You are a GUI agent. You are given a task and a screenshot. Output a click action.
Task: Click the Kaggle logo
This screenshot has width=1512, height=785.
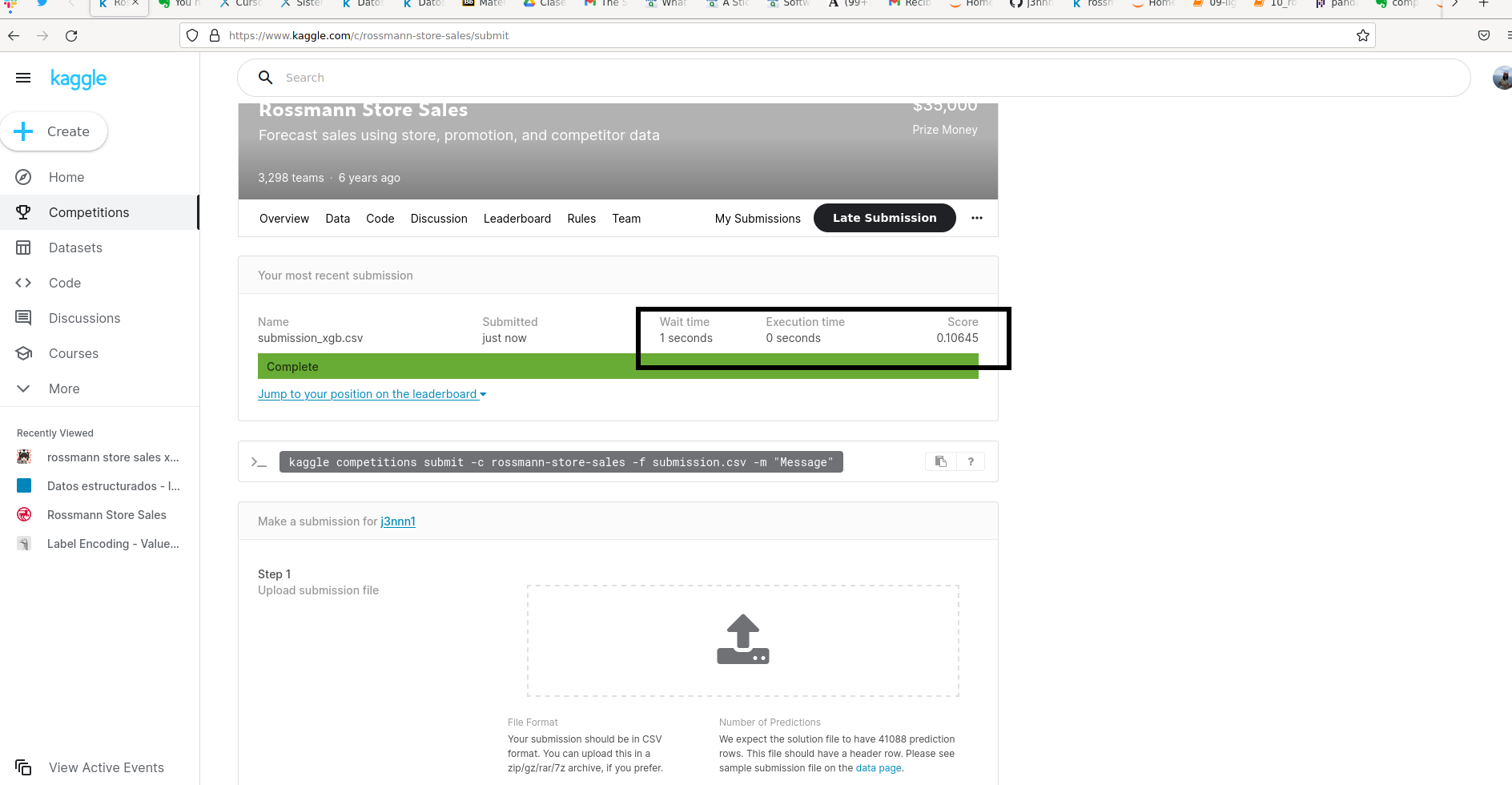(x=78, y=78)
